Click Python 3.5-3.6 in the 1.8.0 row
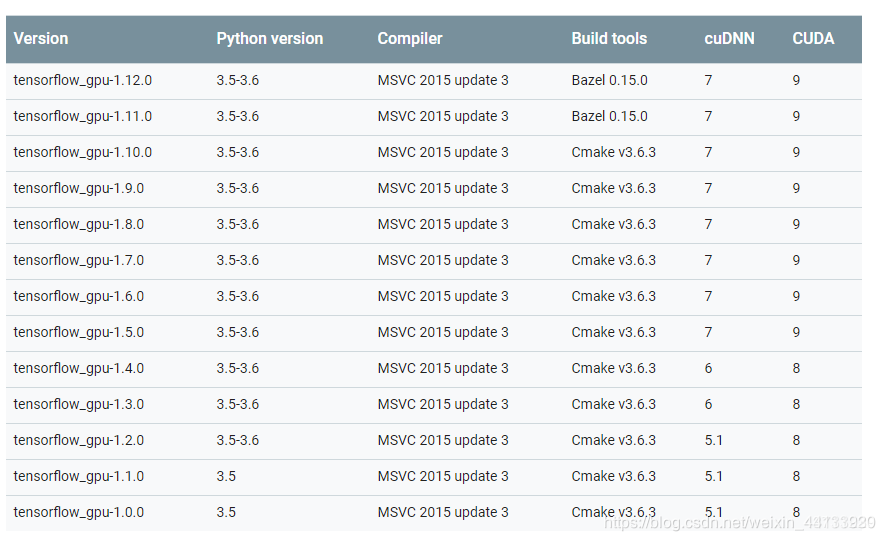Image resolution: width=885 pixels, height=541 pixels. pyautogui.click(x=238, y=225)
